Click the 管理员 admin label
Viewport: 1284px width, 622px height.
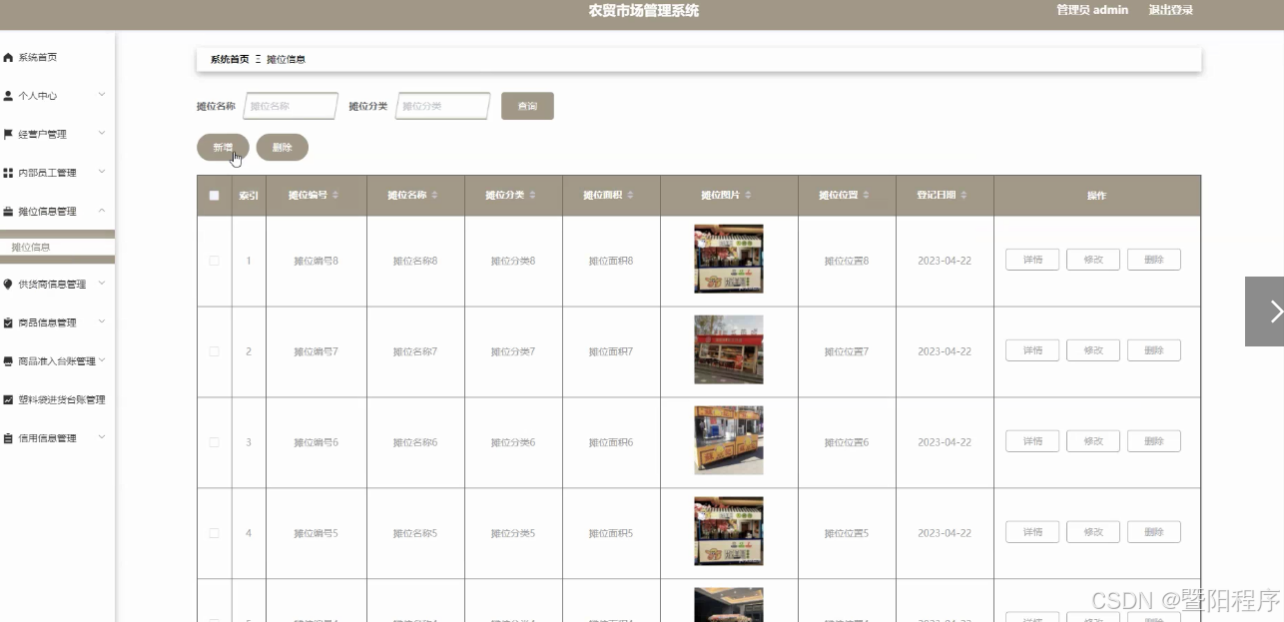(x=1092, y=10)
